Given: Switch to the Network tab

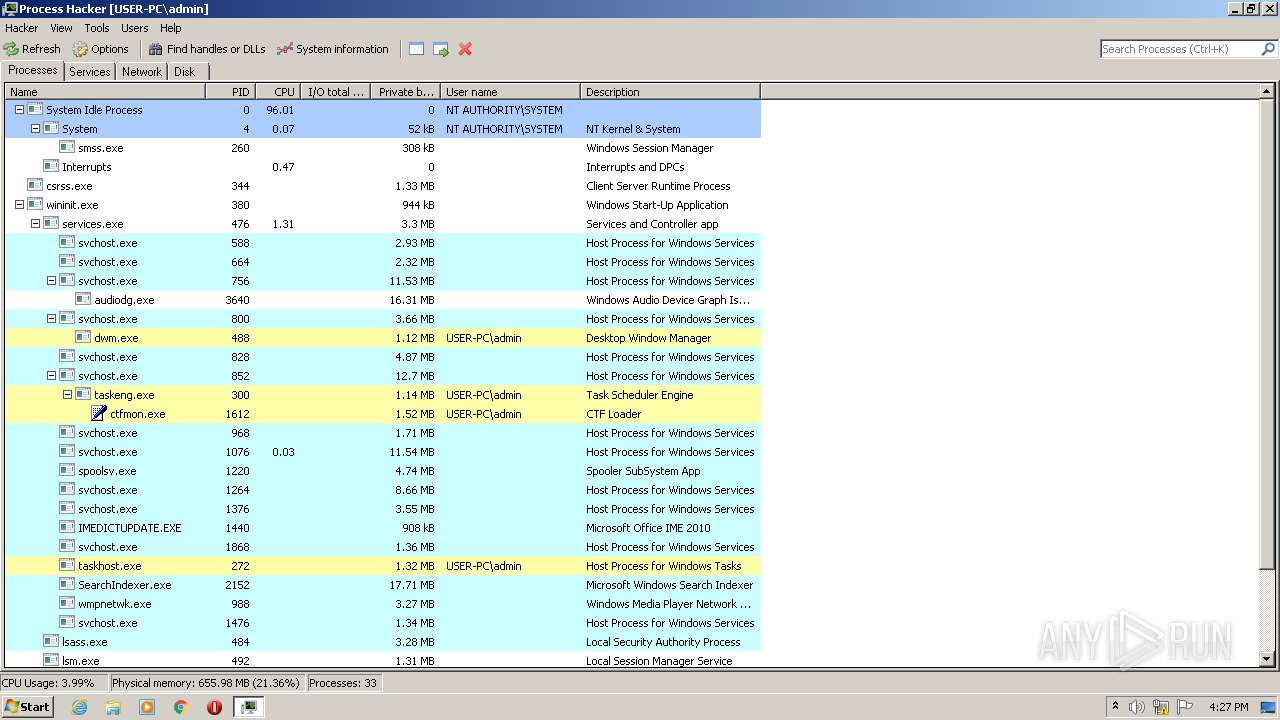Looking at the screenshot, I should (142, 72).
